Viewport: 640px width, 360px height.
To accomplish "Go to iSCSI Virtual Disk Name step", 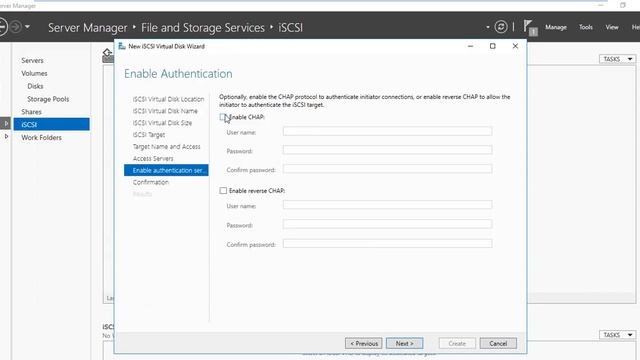I will pyautogui.click(x=165, y=111).
